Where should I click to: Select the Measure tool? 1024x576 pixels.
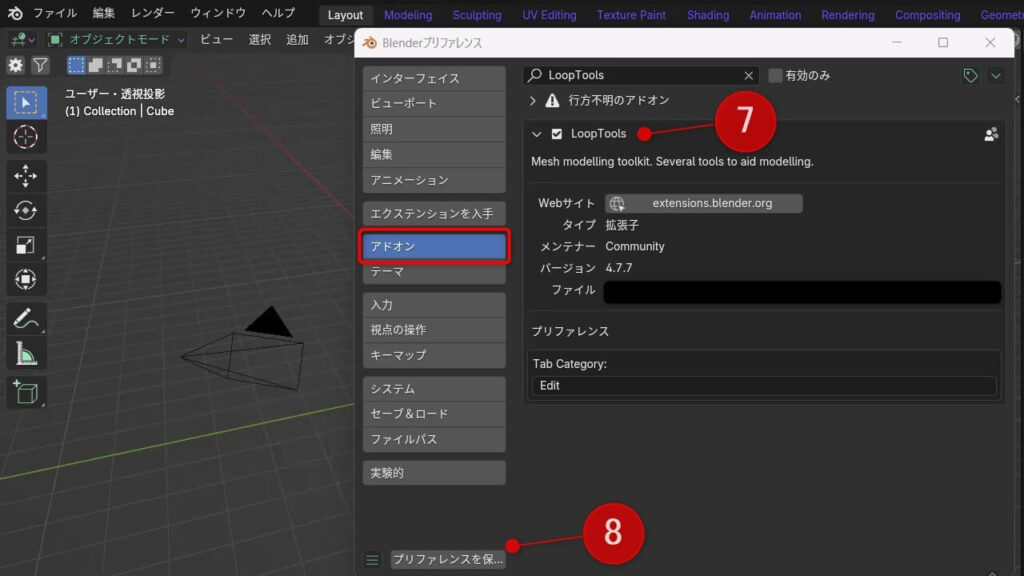pyautogui.click(x=25, y=351)
